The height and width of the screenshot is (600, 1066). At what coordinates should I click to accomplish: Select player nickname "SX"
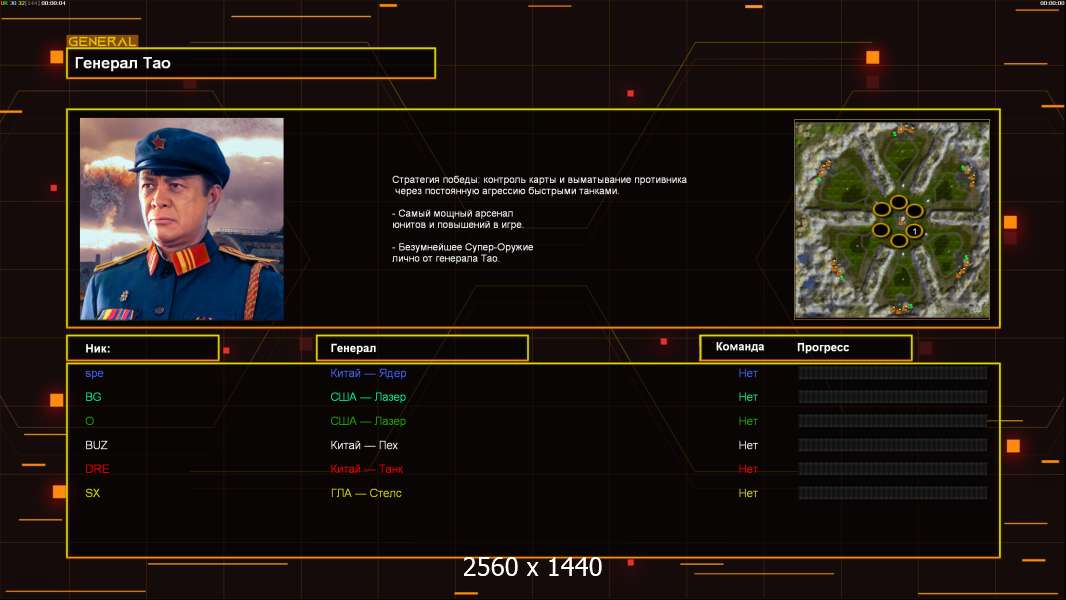[x=92, y=493]
